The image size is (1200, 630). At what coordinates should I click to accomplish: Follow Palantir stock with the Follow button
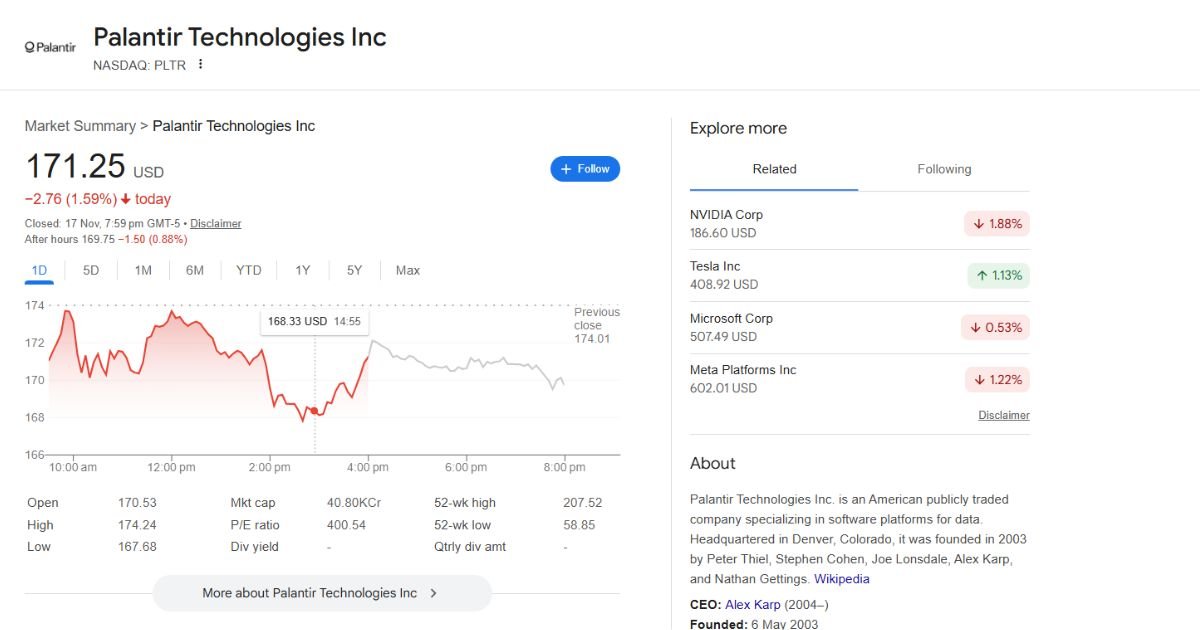coord(585,169)
